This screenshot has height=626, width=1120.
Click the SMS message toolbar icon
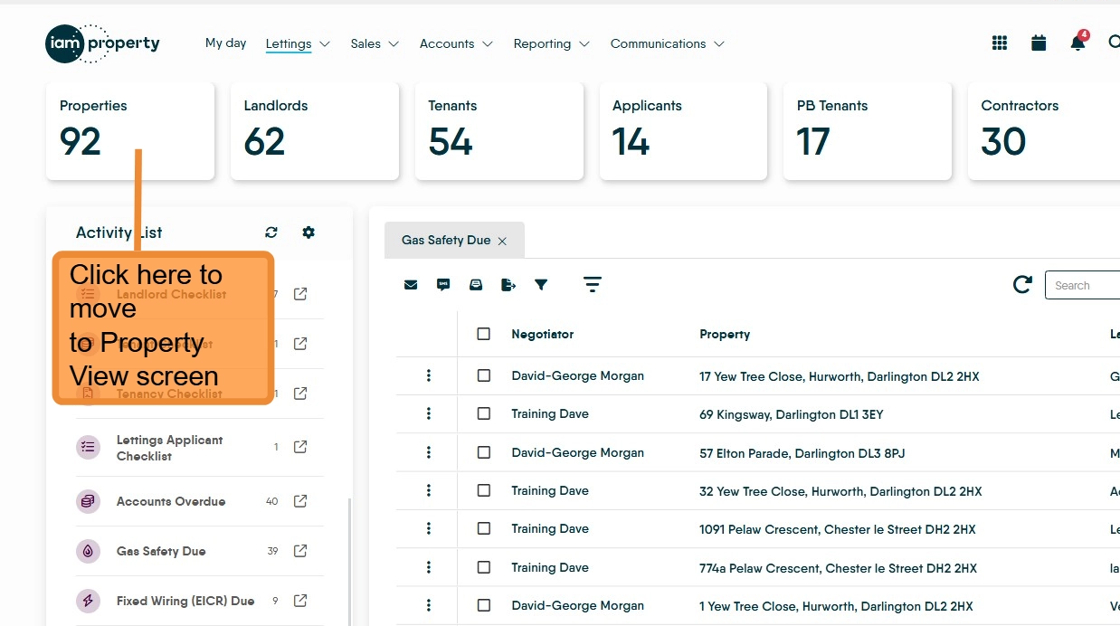tap(443, 285)
